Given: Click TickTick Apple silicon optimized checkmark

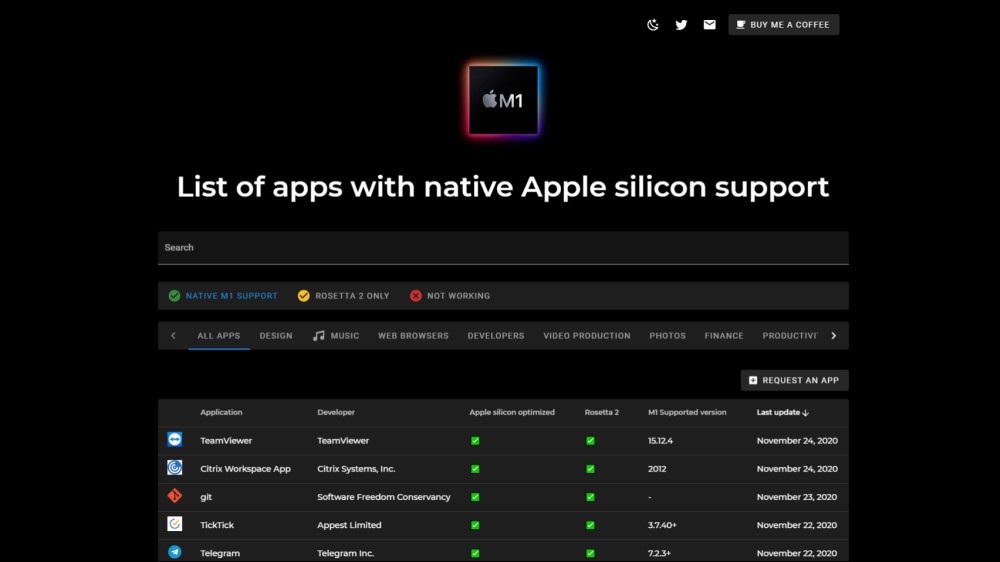Looking at the screenshot, I should pyautogui.click(x=475, y=525).
